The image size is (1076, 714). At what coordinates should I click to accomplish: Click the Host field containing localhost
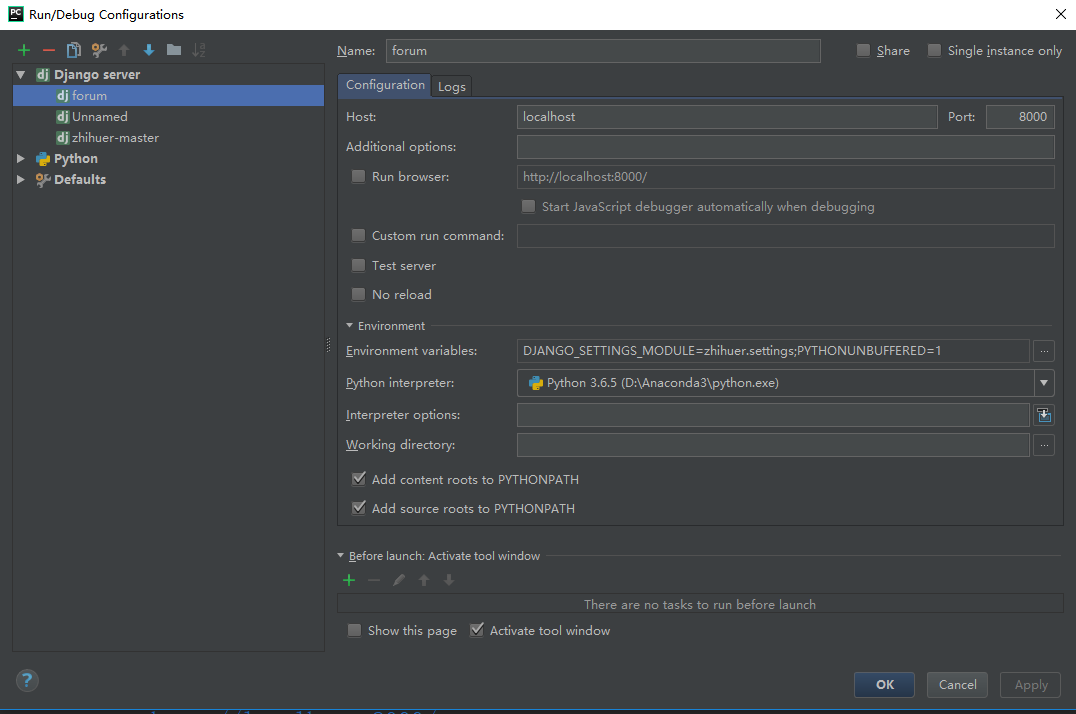[x=727, y=117]
